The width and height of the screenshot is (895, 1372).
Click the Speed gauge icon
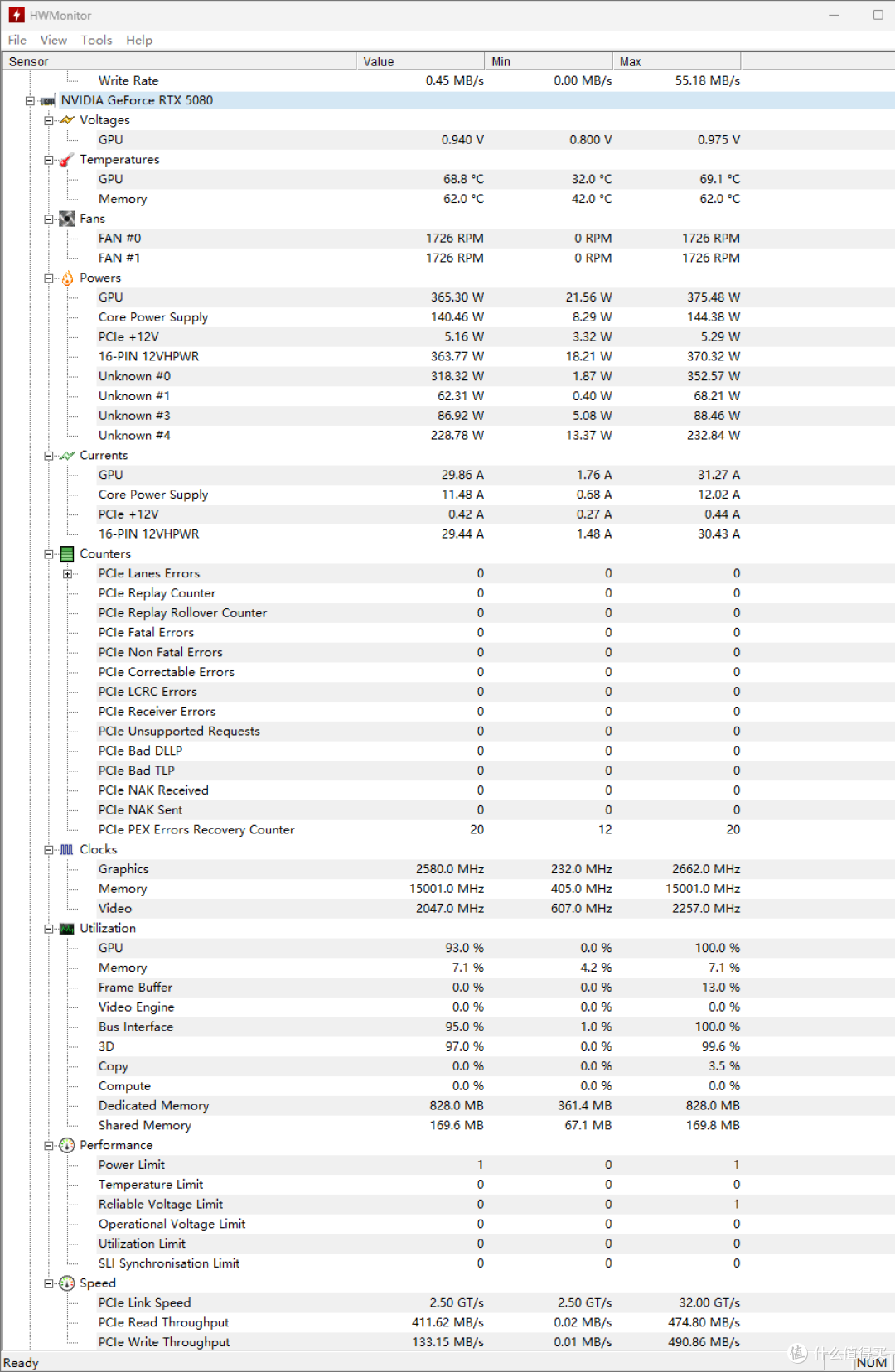(67, 1283)
